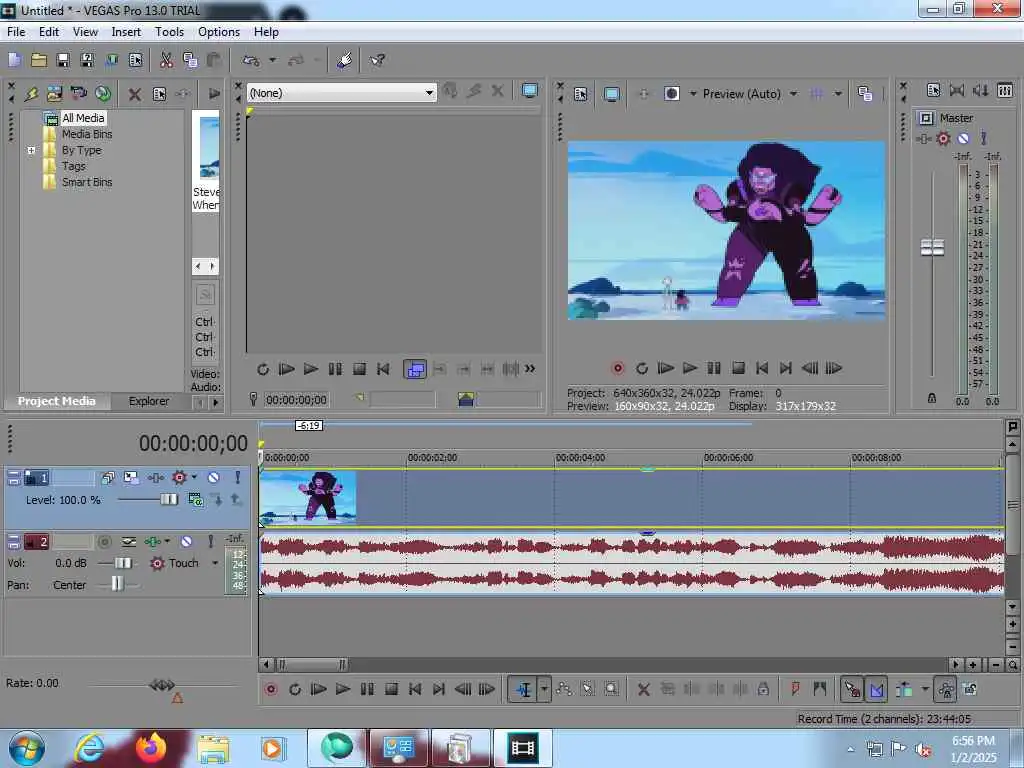Play the timeline from transport bar
This screenshot has height=768, width=1024.
tap(342, 689)
